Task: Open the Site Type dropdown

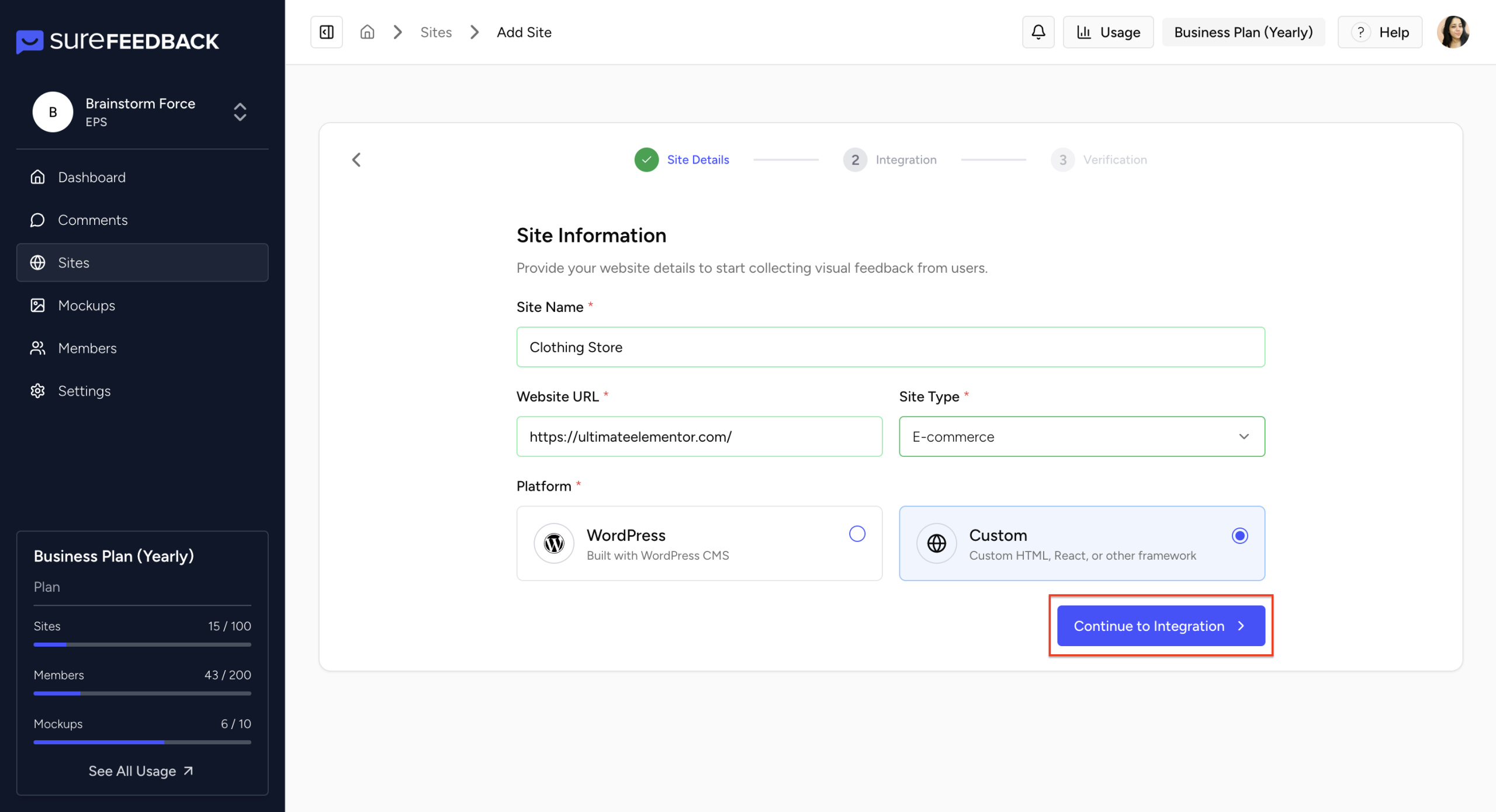Action: point(1082,436)
